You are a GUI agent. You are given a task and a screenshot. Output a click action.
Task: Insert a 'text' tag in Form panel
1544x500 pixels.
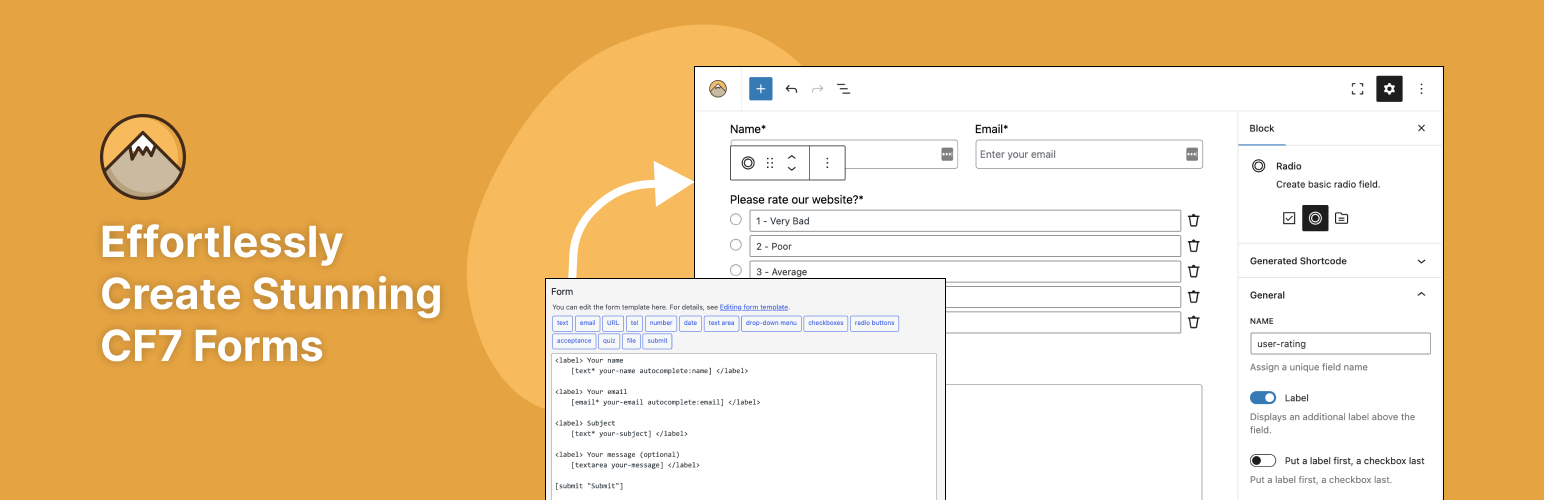point(562,323)
